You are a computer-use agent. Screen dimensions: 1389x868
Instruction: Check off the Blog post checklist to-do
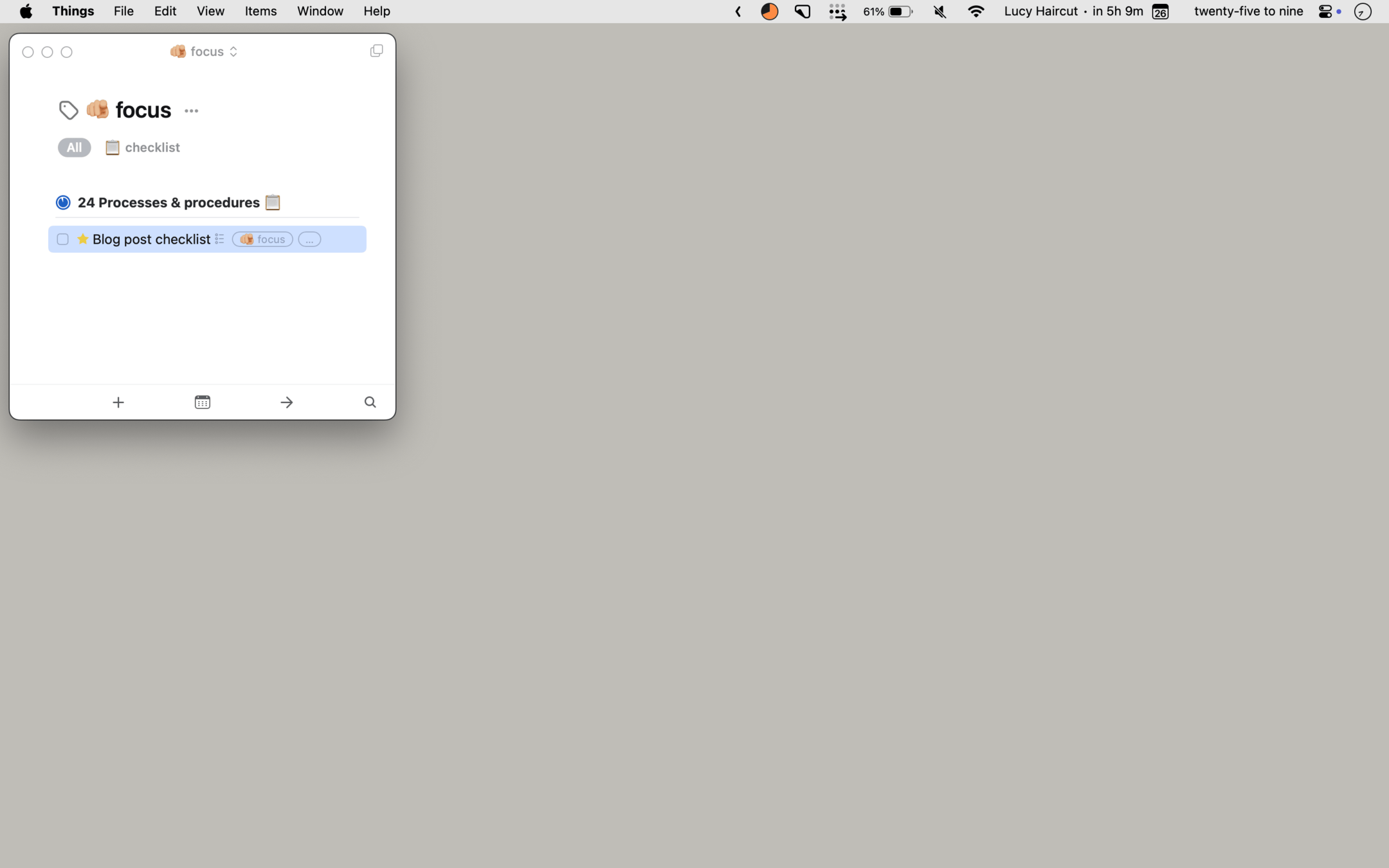tap(62, 239)
